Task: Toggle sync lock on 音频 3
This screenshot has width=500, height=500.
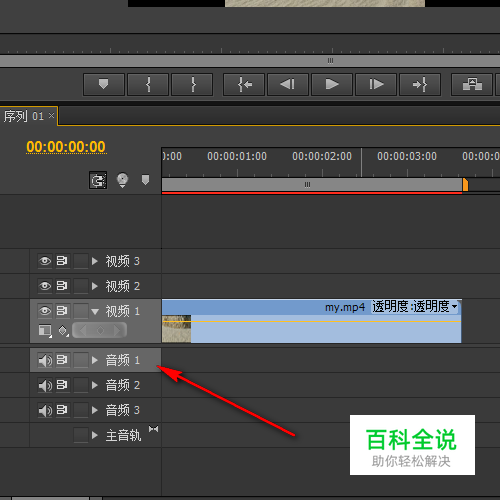Action: [62, 410]
